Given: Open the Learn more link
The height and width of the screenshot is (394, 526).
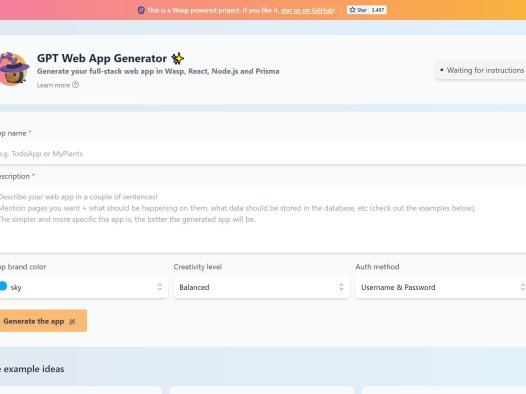Looking at the screenshot, I should tap(58, 85).
